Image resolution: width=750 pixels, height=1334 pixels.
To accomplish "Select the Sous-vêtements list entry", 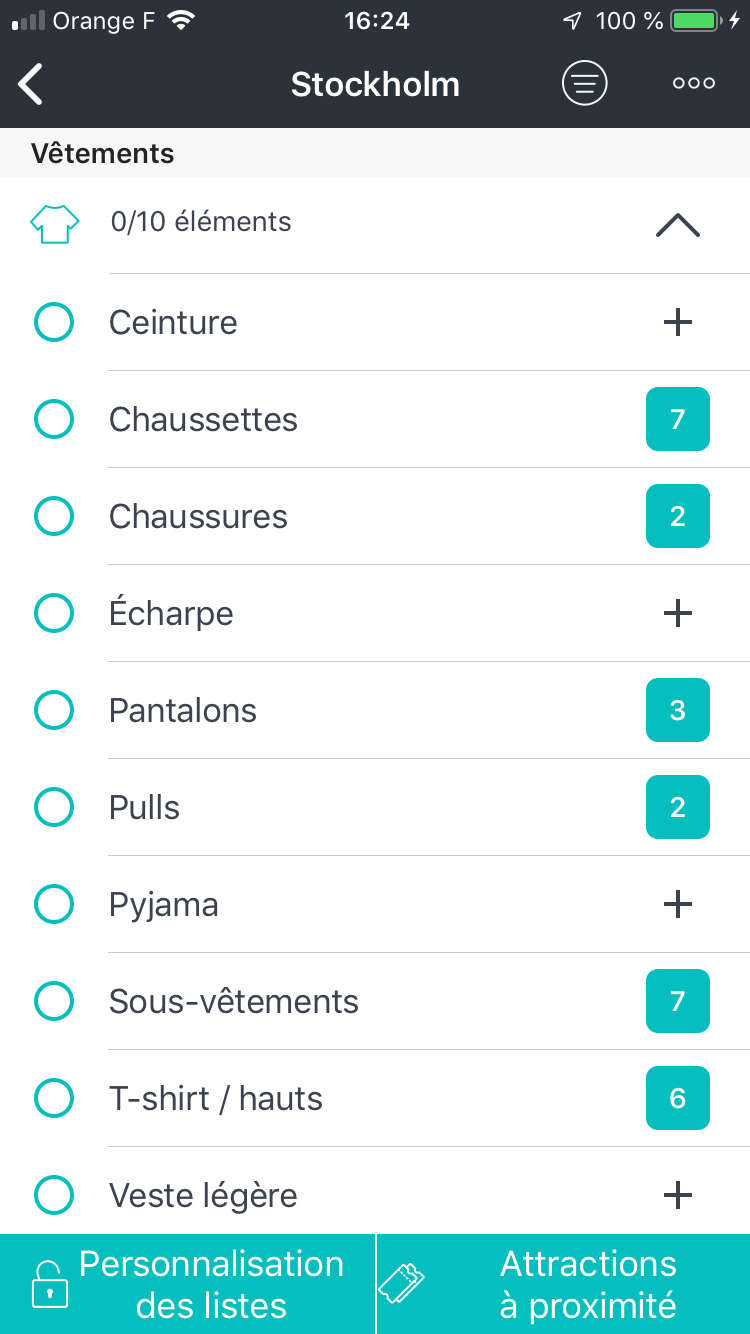I will point(234,1002).
